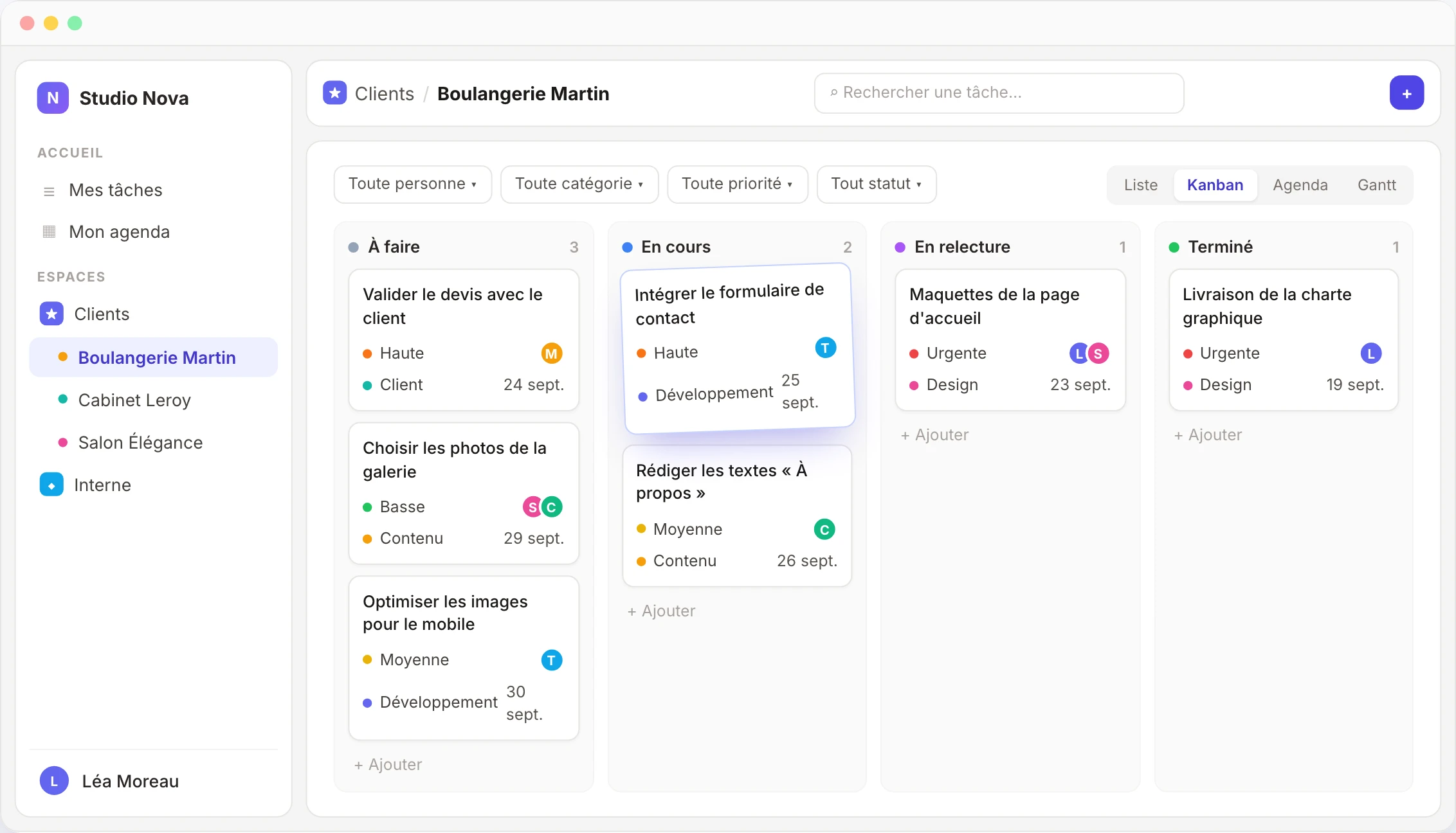
Task: Click the Clients star icon in sidebar
Action: coord(51,314)
